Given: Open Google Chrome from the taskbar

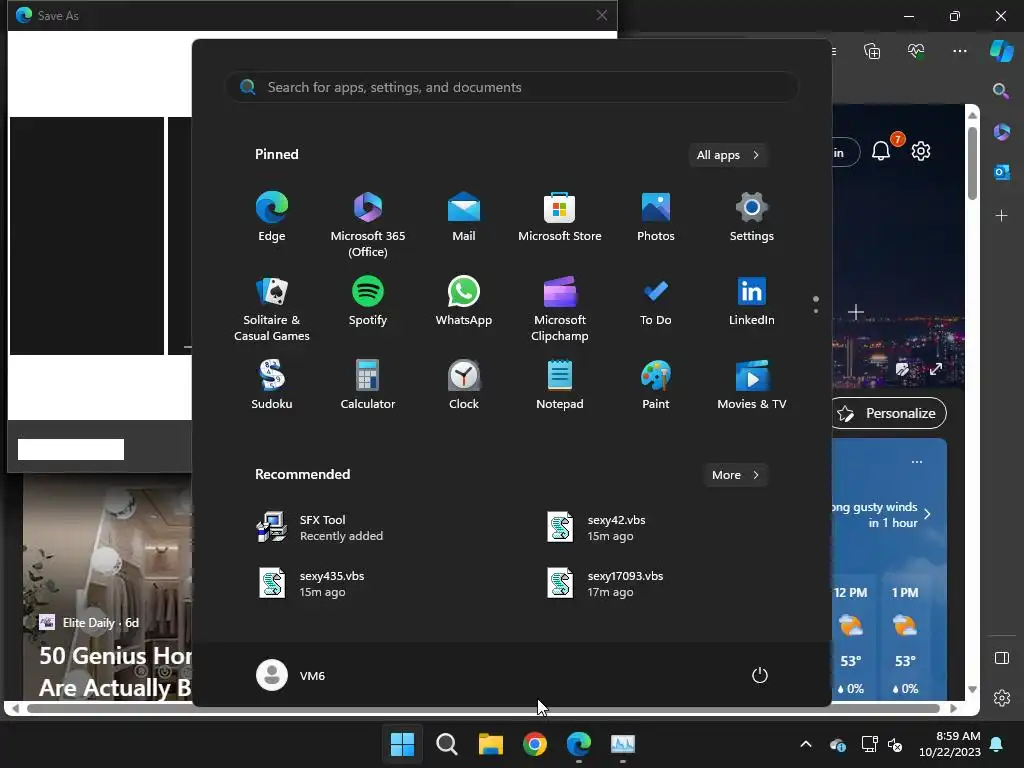Looking at the screenshot, I should pyautogui.click(x=535, y=744).
